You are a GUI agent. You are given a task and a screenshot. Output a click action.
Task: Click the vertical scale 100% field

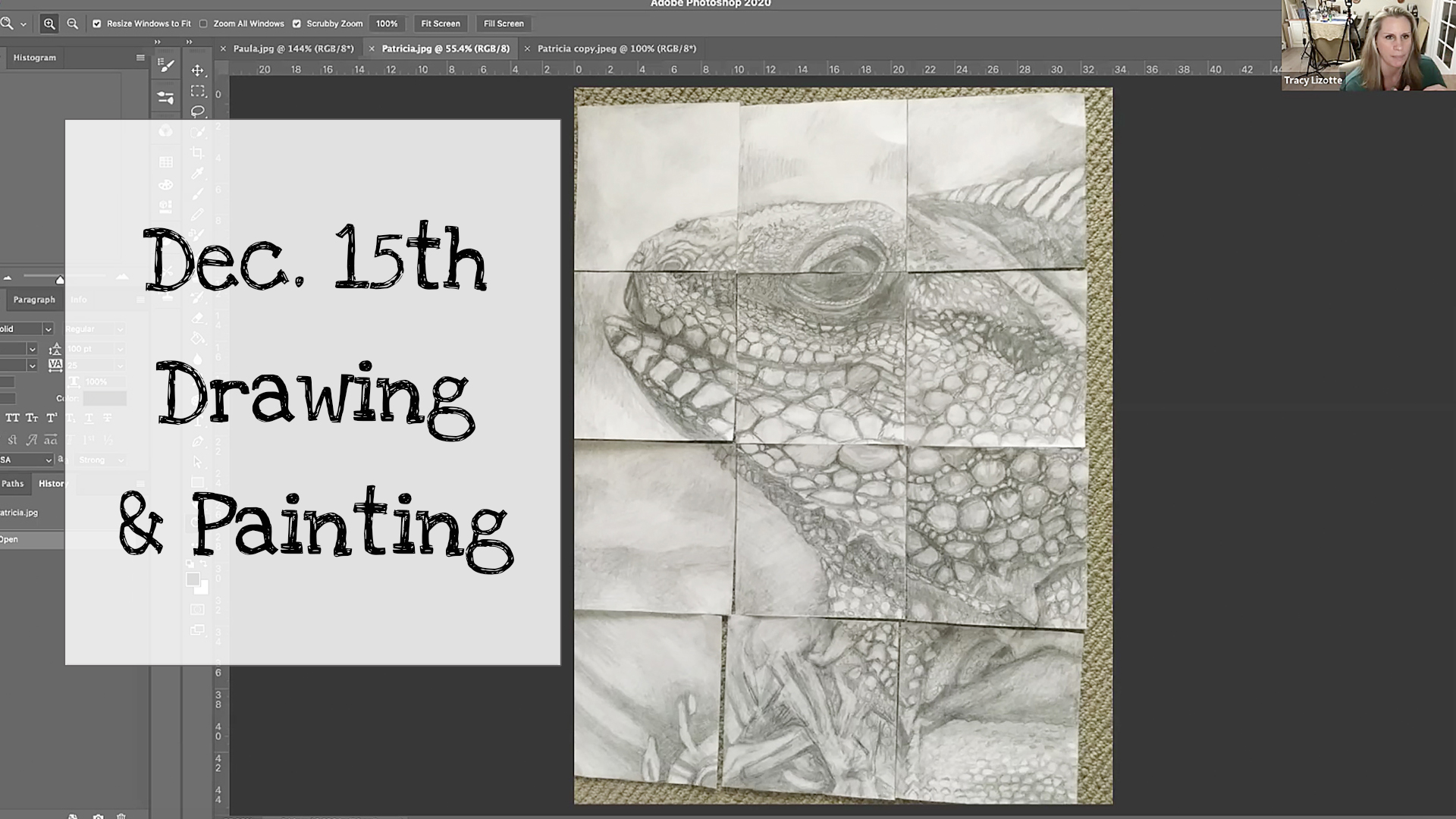click(x=103, y=382)
